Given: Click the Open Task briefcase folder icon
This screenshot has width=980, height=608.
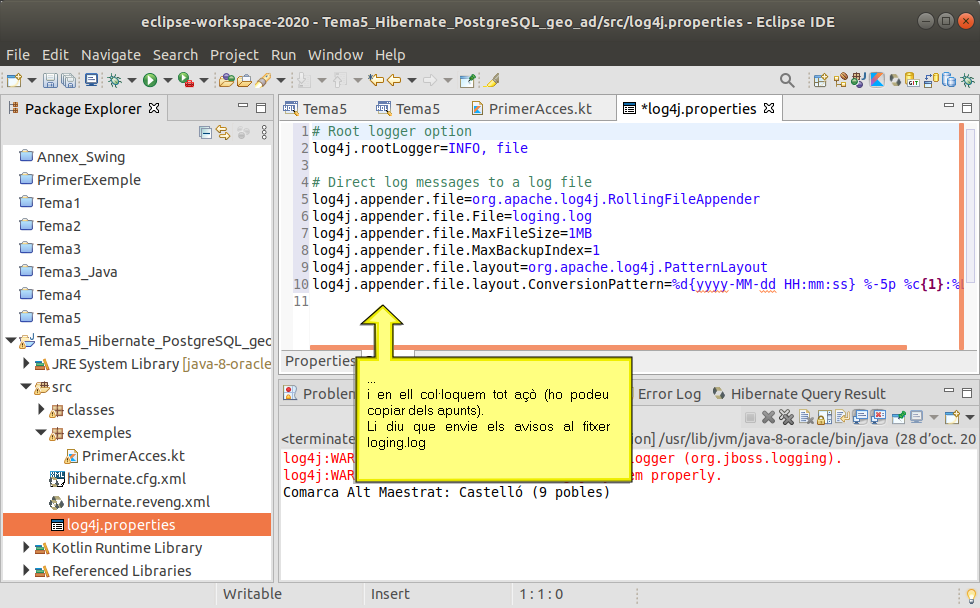Looking at the screenshot, I should pos(244,80).
